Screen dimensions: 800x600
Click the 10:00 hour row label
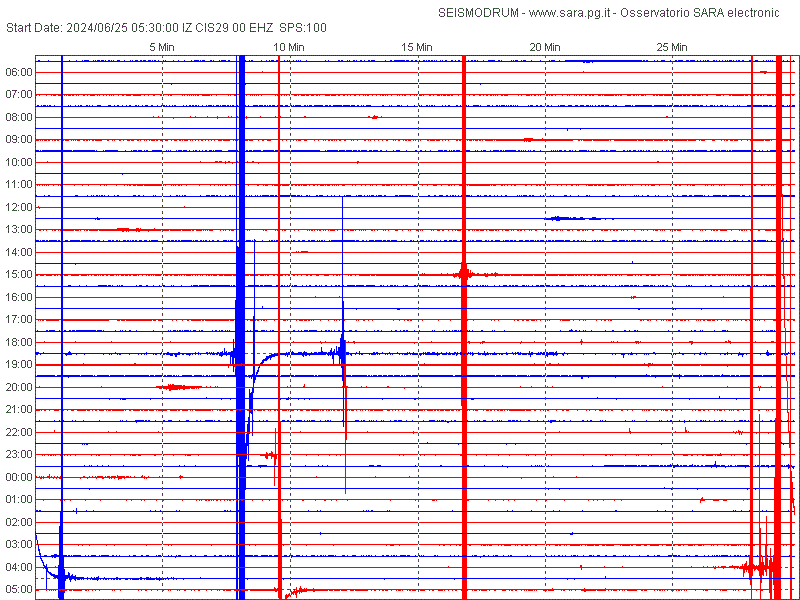pyautogui.click(x=19, y=162)
